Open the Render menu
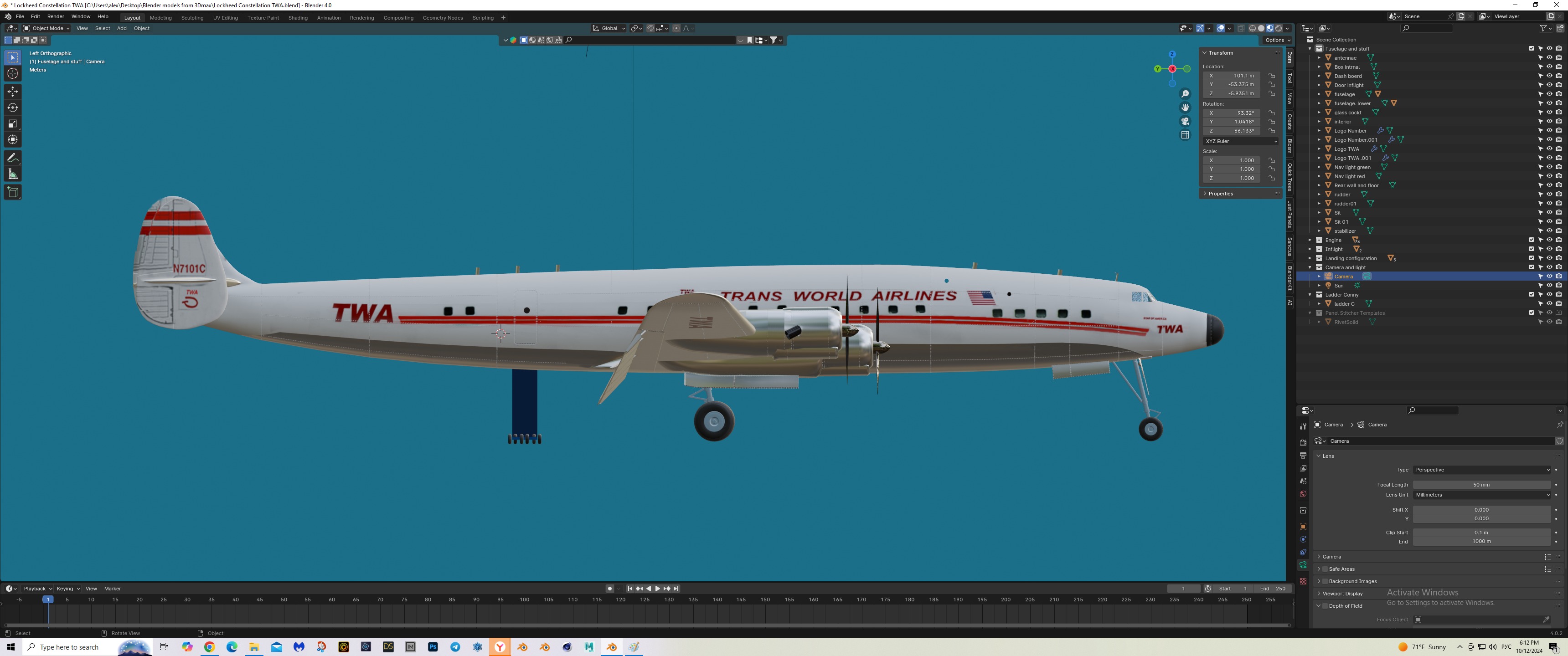Screen dimensions: 1568x656 (56, 16)
